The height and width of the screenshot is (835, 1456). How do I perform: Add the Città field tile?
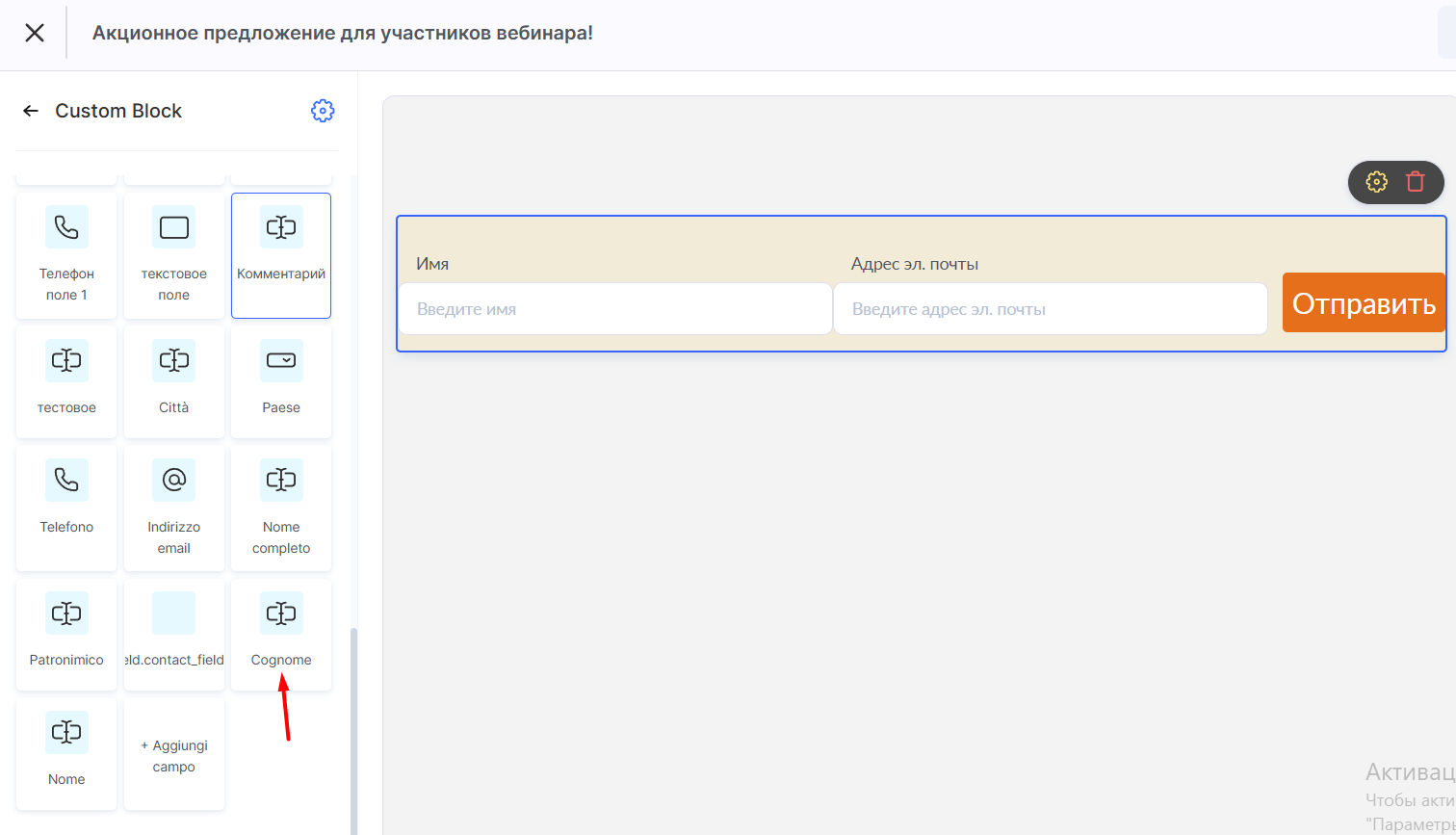(x=174, y=381)
